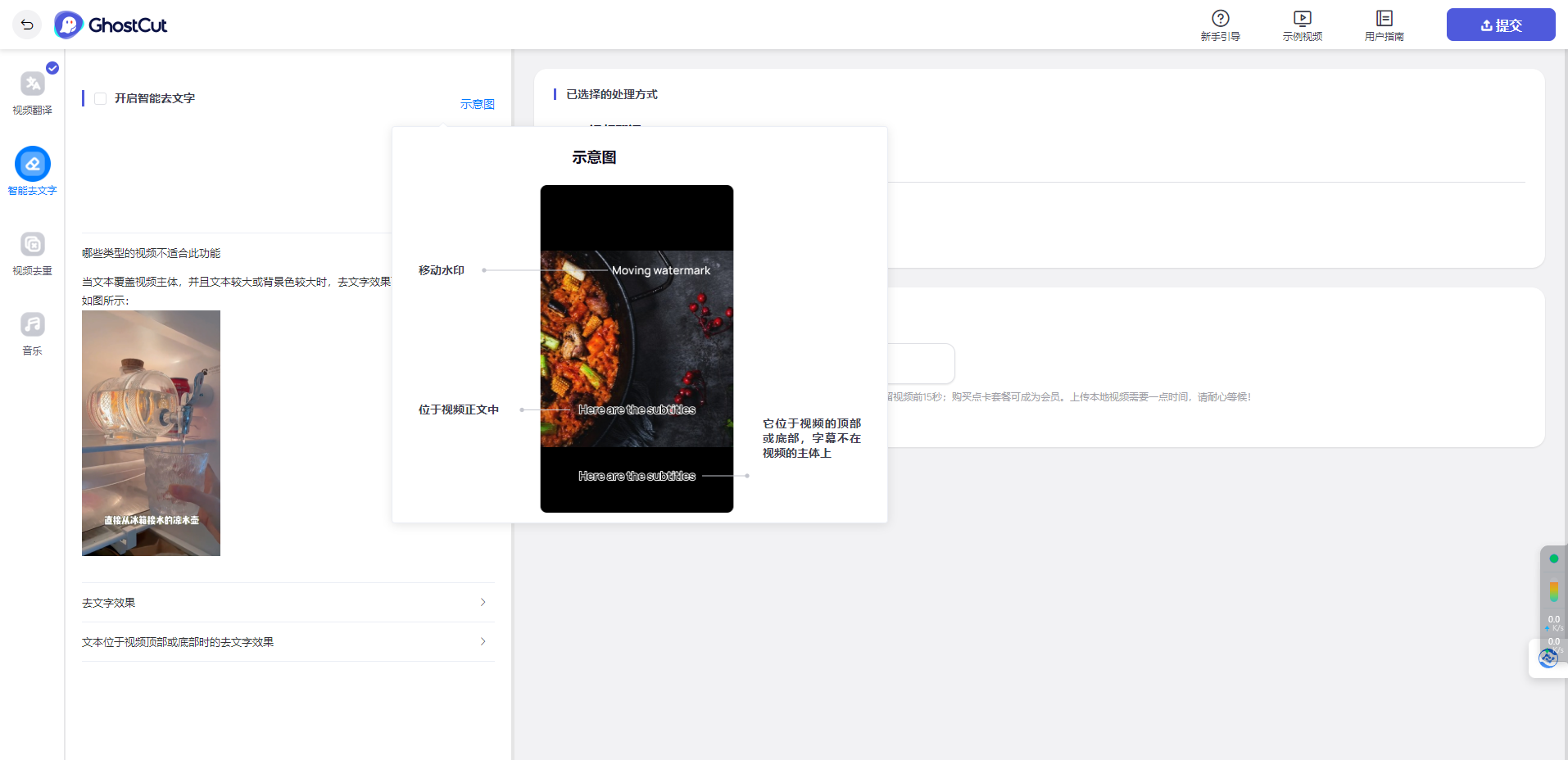Click the food video preview inside the 示意图 dialog
Viewport: 1568px width, 760px height.
coord(637,348)
